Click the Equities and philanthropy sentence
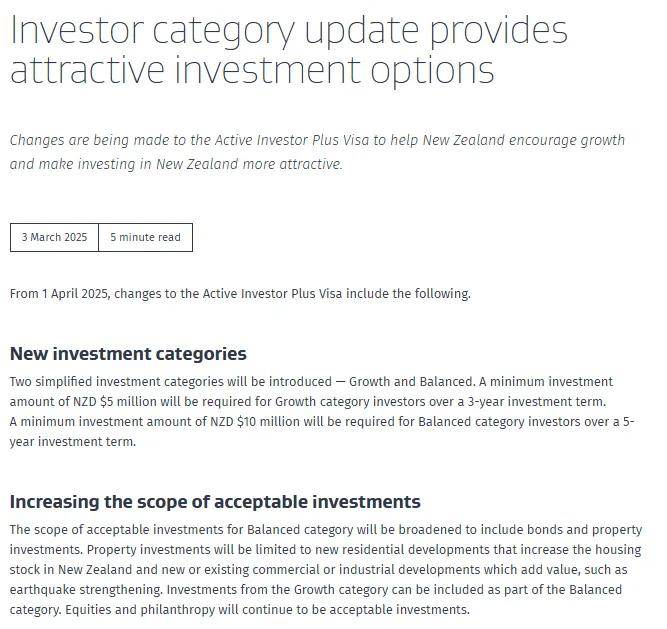Viewport: 667px width, 629px height. (267, 610)
